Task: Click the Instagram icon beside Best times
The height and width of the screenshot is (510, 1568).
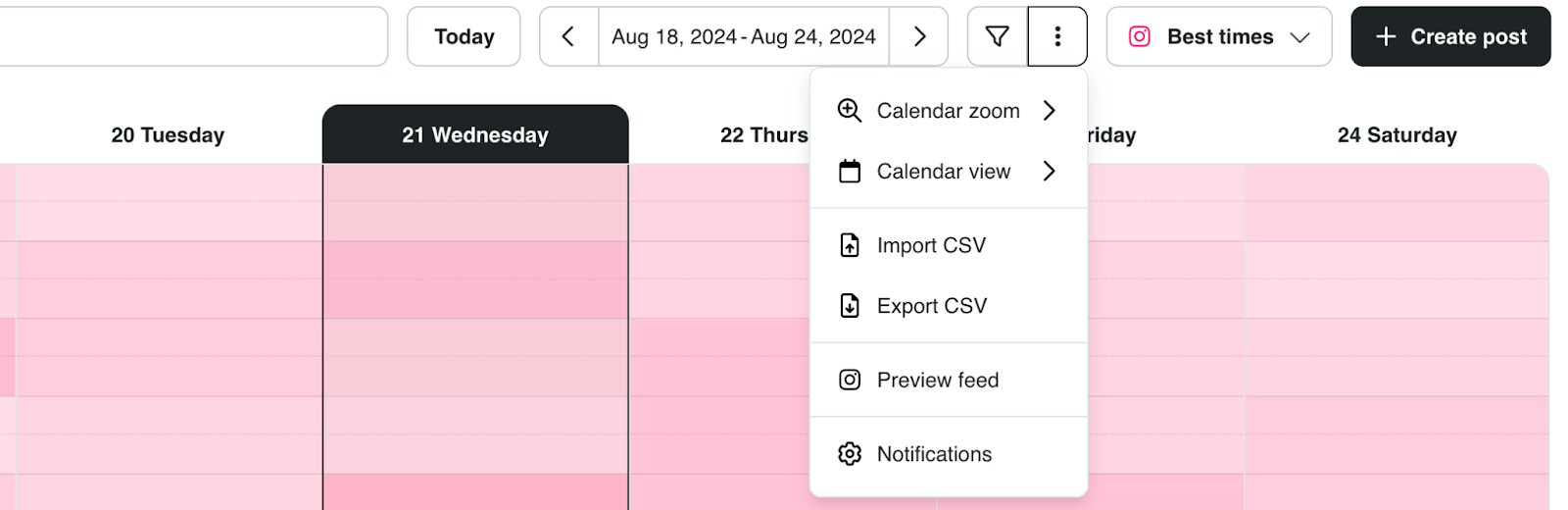Action: tap(1139, 36)
